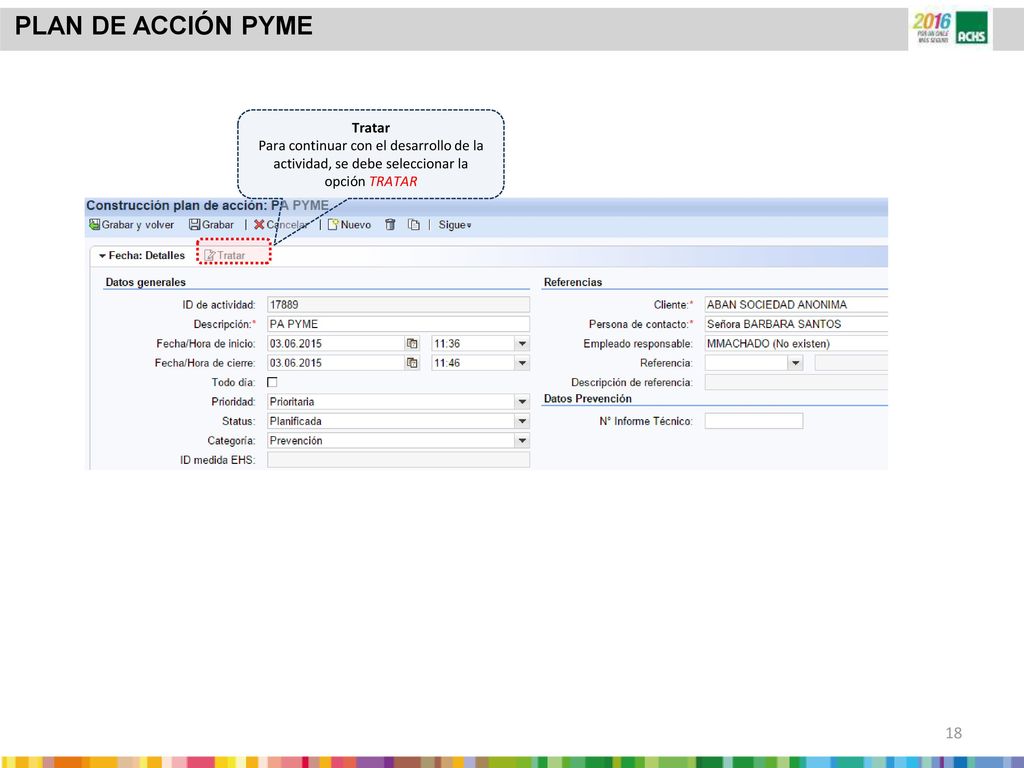Open calendar picker for Fecha/Hora de cierre
The height and width of the screenshot is (768, 1024).
(x=412, y=363)
